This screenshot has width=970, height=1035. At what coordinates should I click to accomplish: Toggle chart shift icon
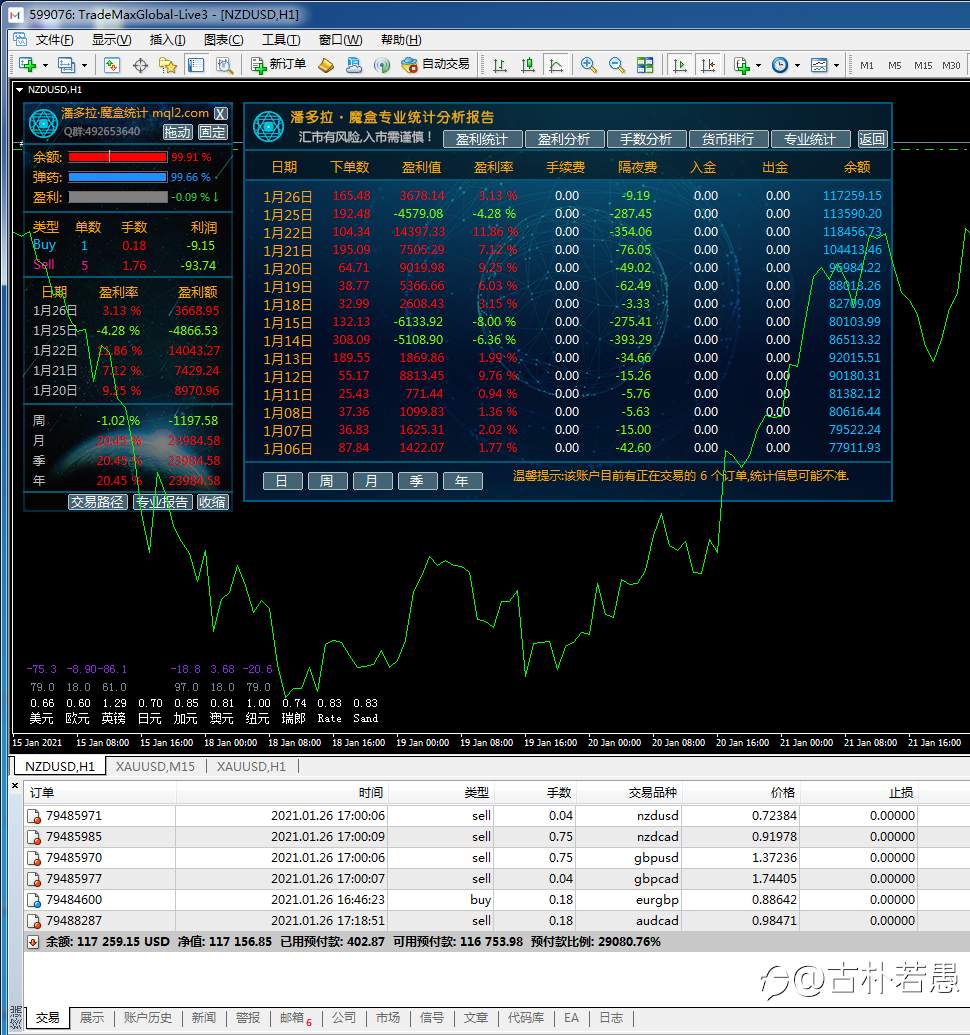[x=707, y=65]
